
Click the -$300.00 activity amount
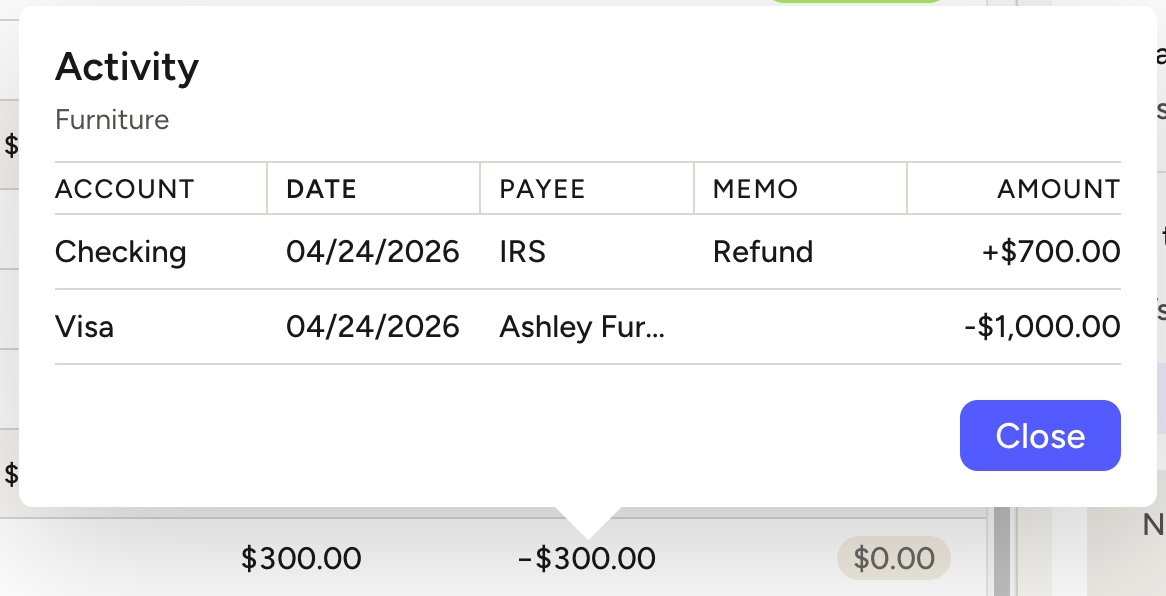587,558
